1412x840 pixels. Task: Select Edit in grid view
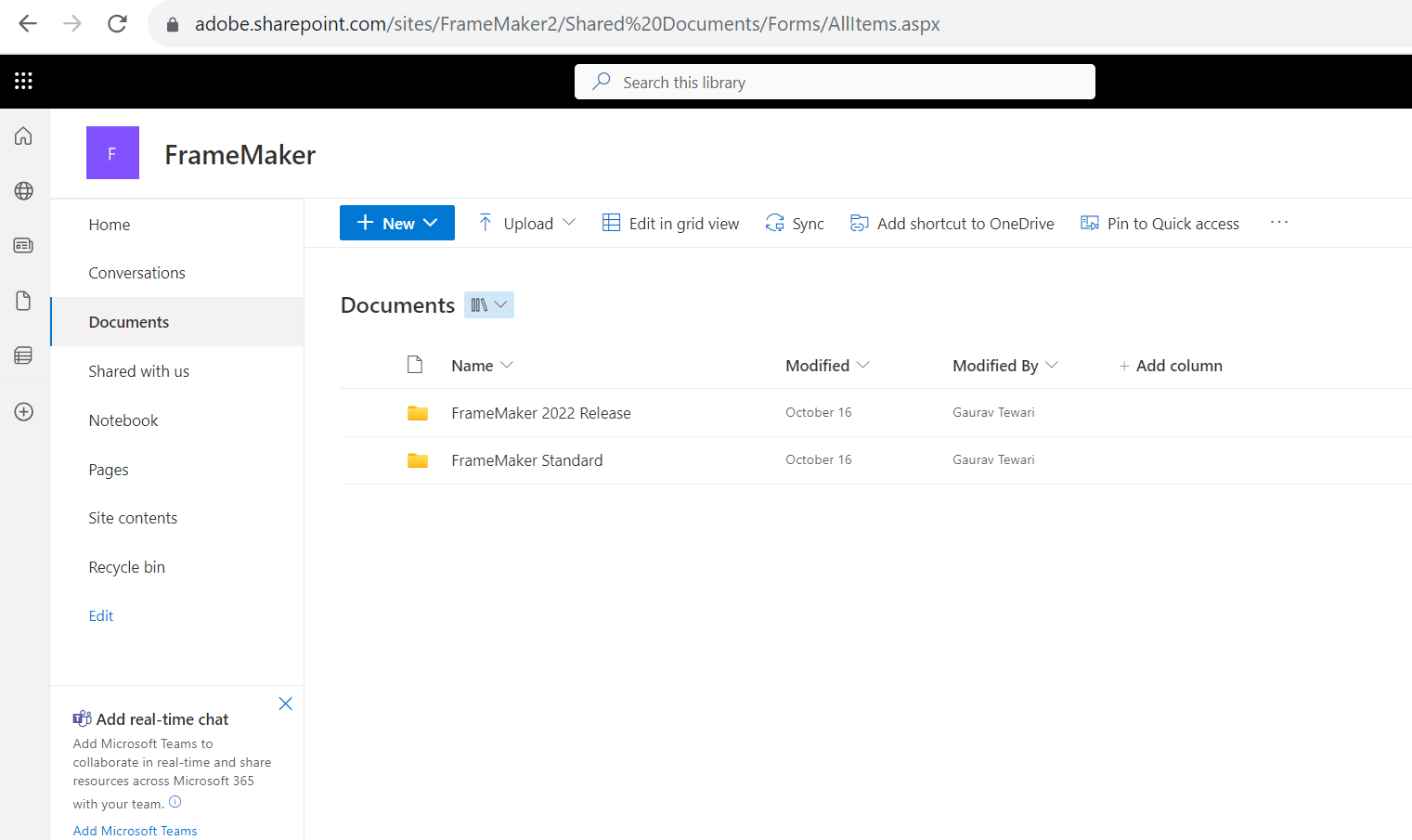tap(670, 223)
